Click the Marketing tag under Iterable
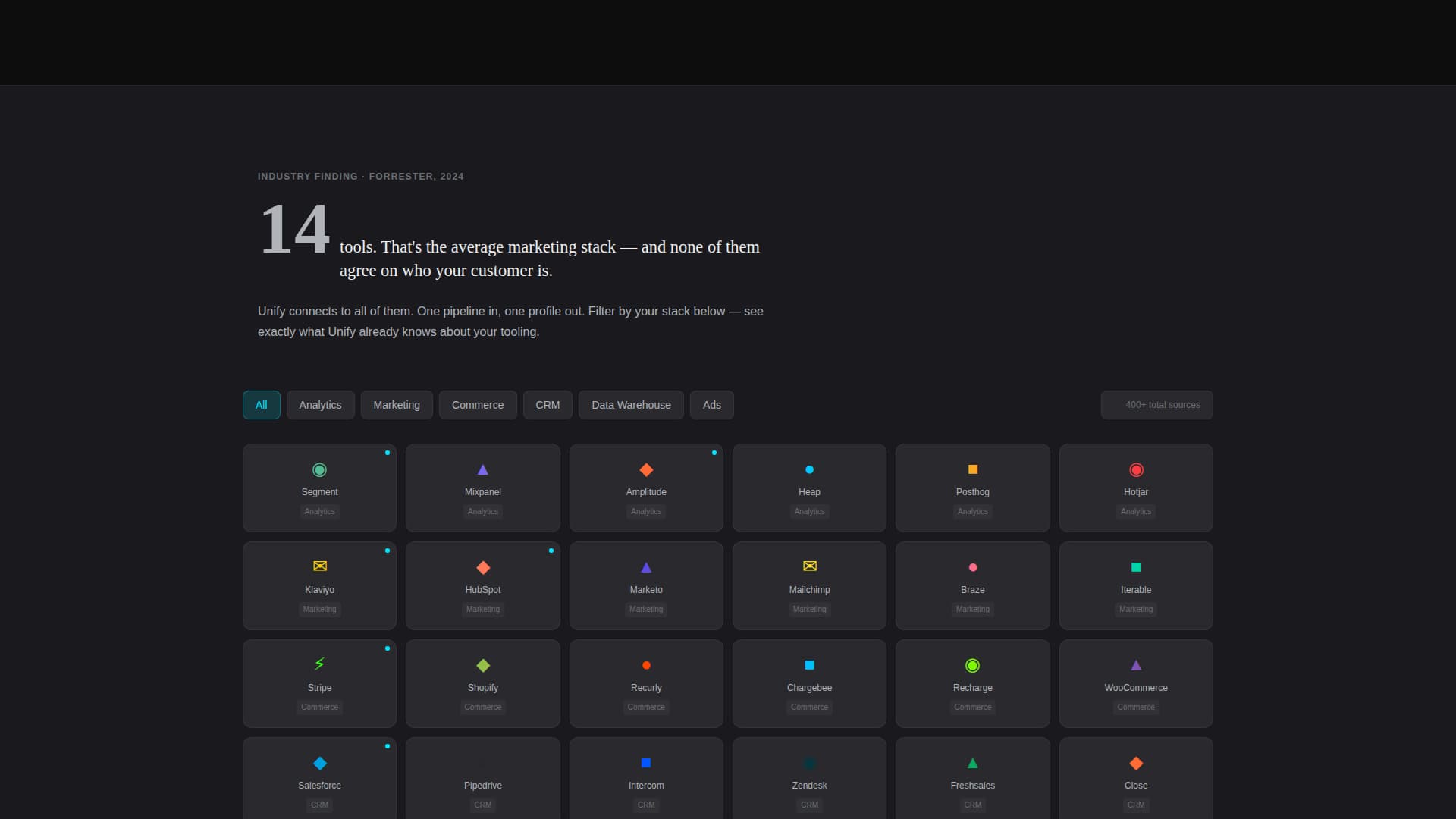 pos(1136,610)
